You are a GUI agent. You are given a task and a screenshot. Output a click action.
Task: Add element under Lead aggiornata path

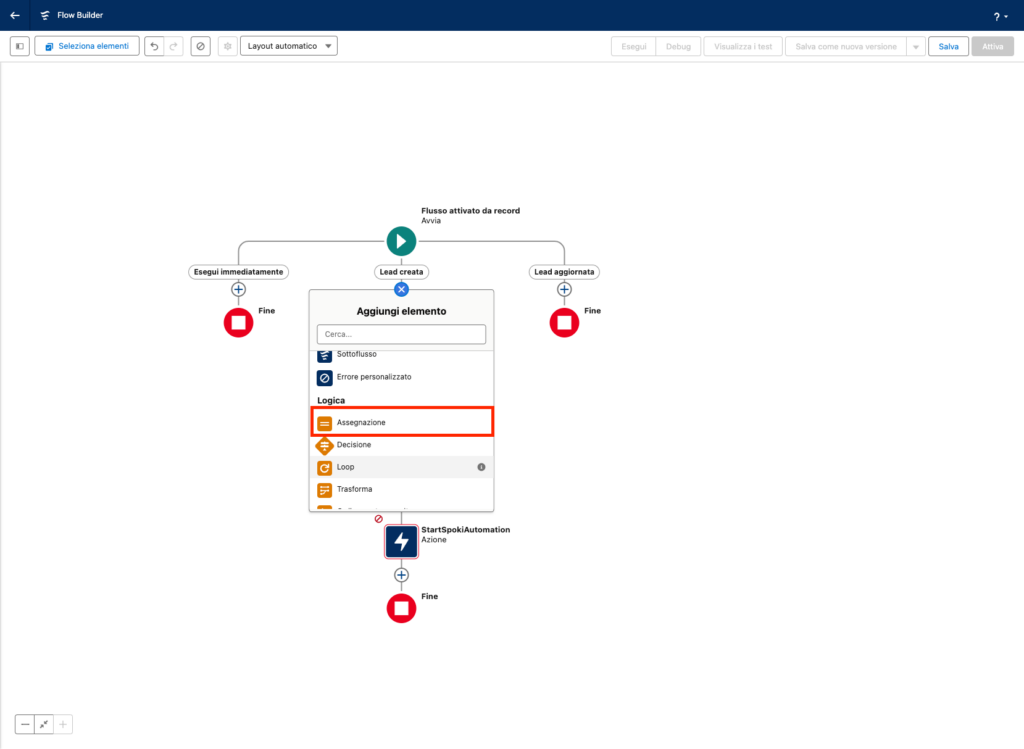(x=564, y=289)
